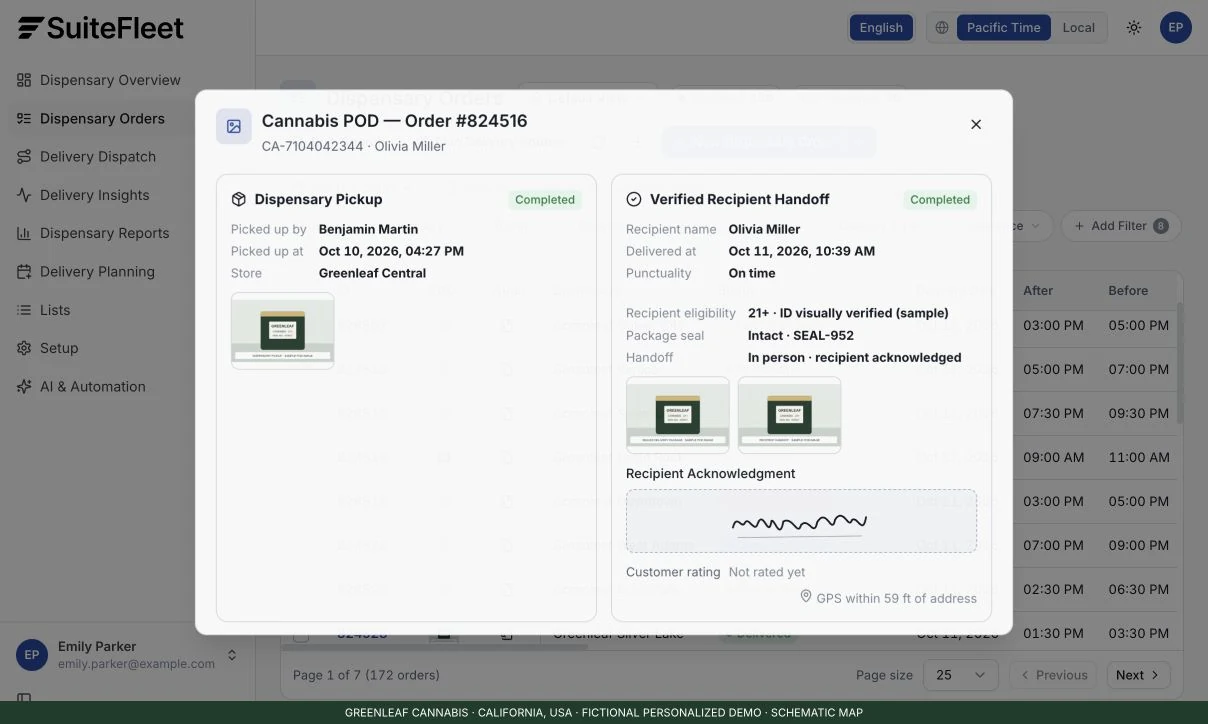The height and width of the screenshot is (724, 1208).
Task: Open Setup in sidebar
Action: pyautogui.click(x=59, y=348)
